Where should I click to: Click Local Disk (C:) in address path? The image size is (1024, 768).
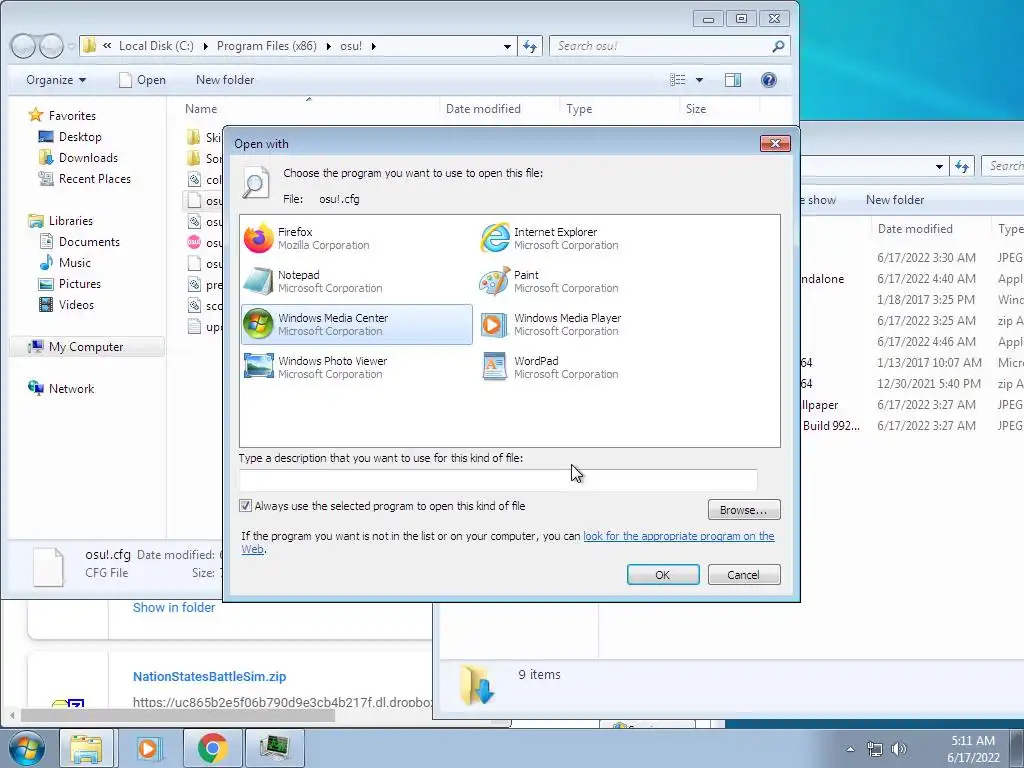(x=156, y=46)
